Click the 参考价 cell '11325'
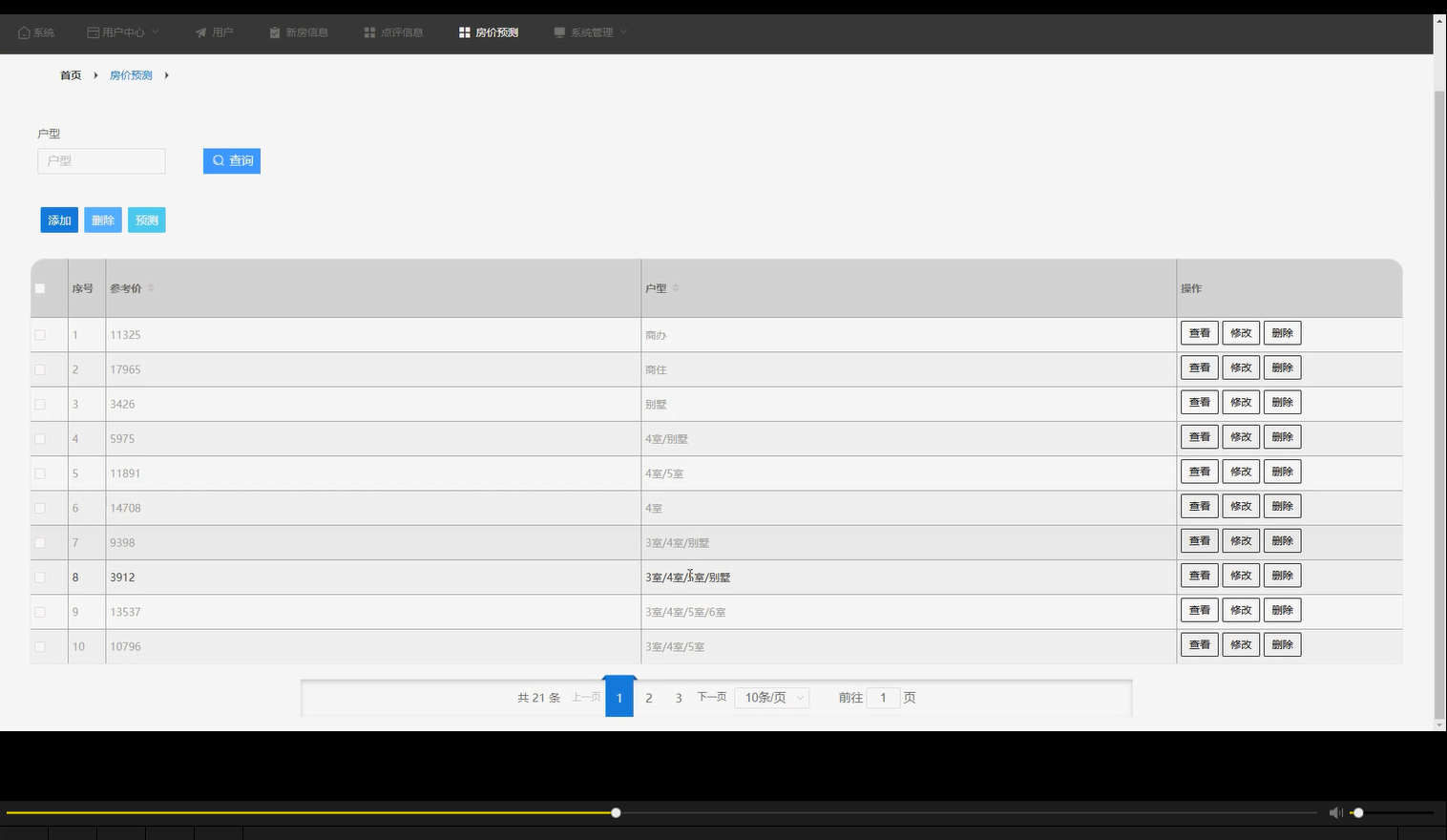 (x=125, y=335)
